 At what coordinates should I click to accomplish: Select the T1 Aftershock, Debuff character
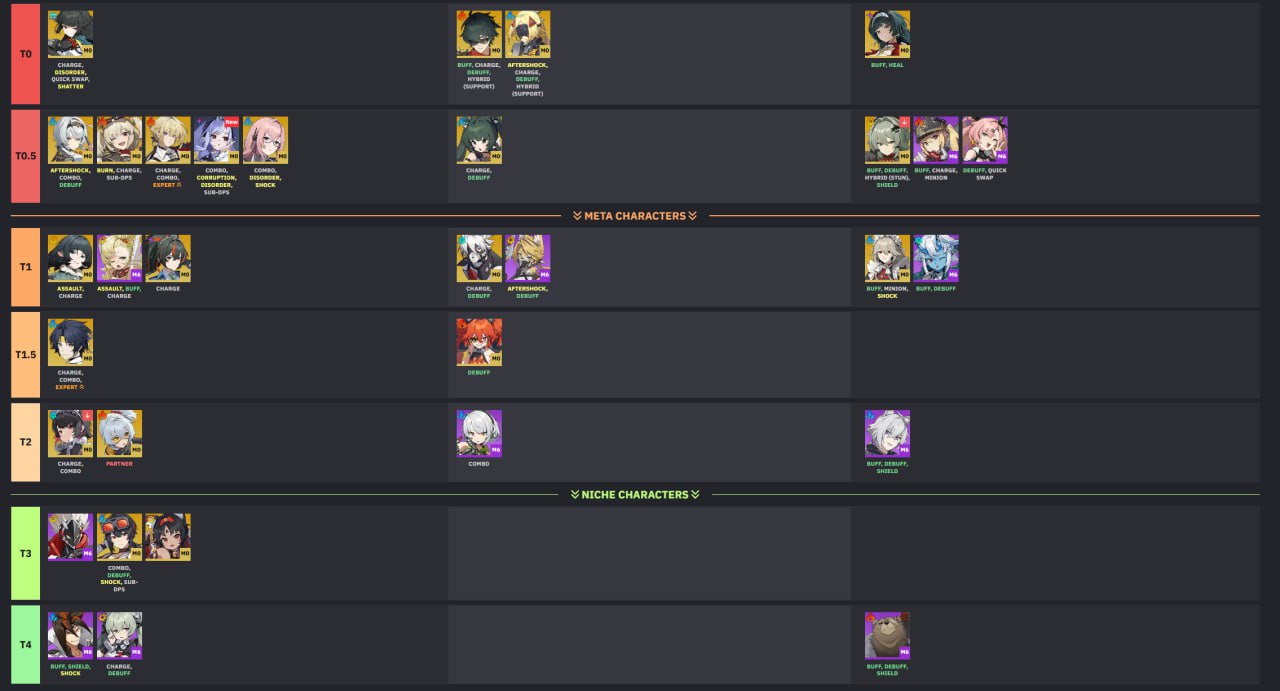point(528,258)
